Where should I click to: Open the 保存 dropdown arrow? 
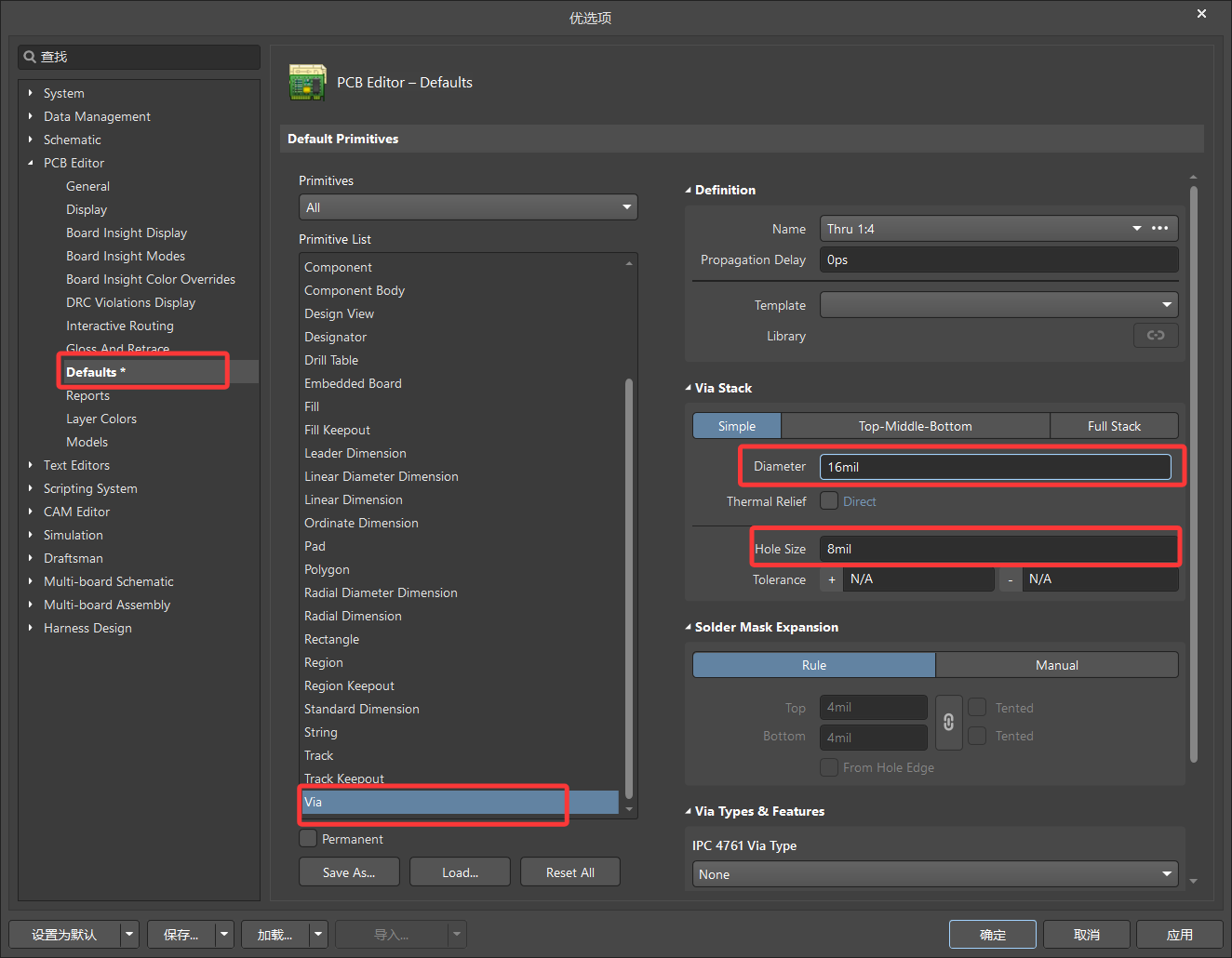[x=224, y=935]
